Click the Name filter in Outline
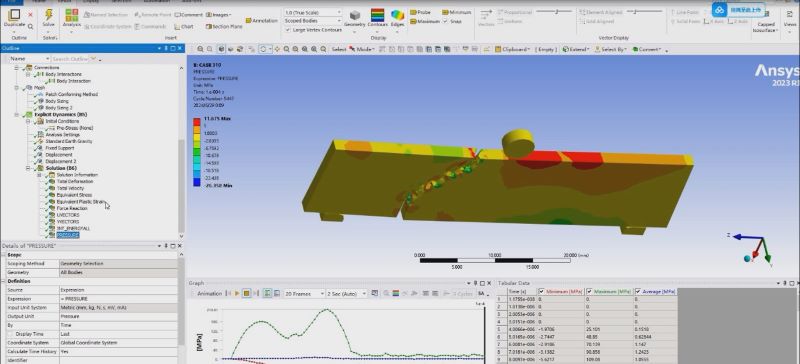Viewport: 800px width, 364px height. [x=29, y=59]
